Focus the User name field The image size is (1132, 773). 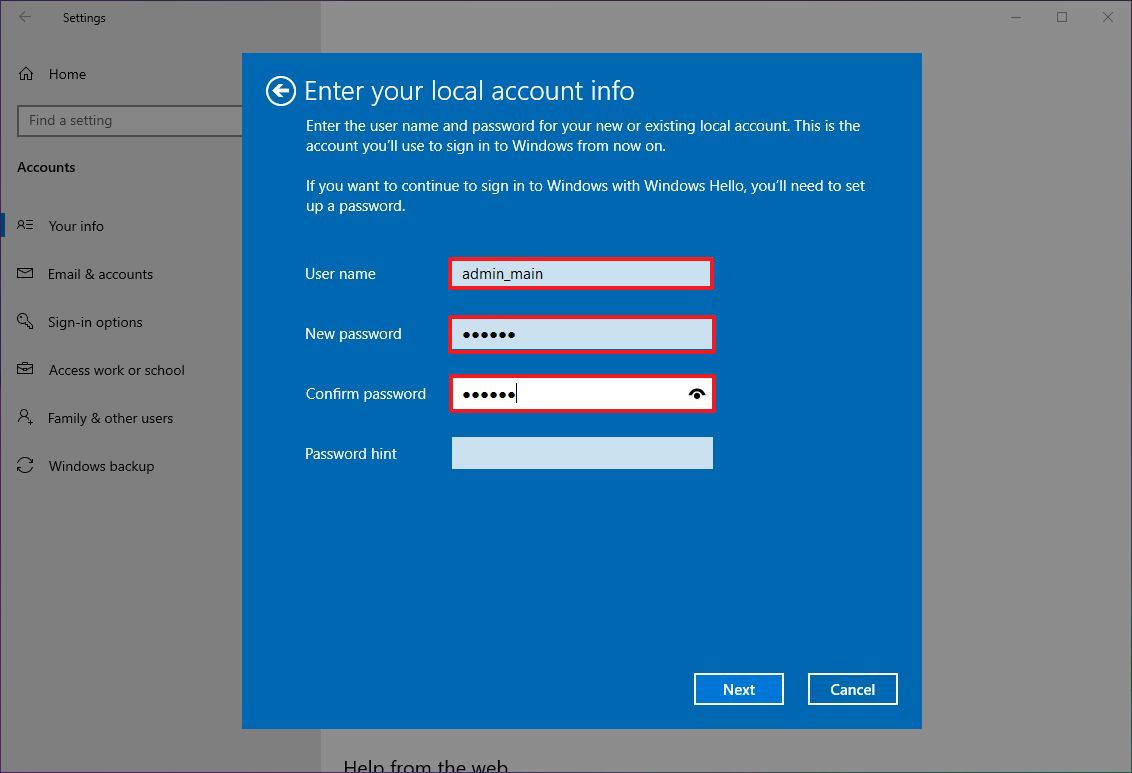580,273
